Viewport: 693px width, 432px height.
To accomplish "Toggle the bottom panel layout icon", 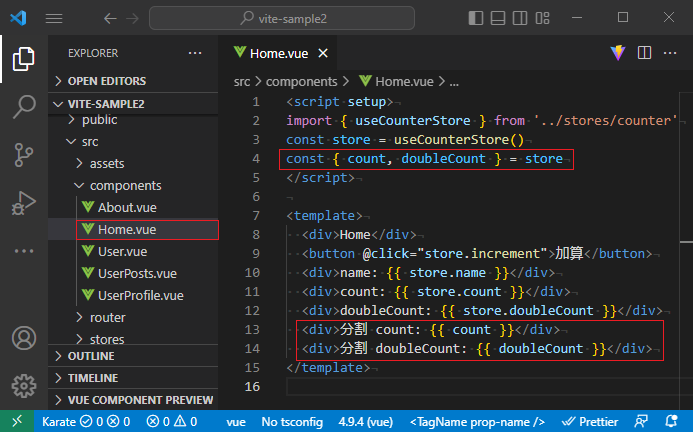I will point(498,18).
